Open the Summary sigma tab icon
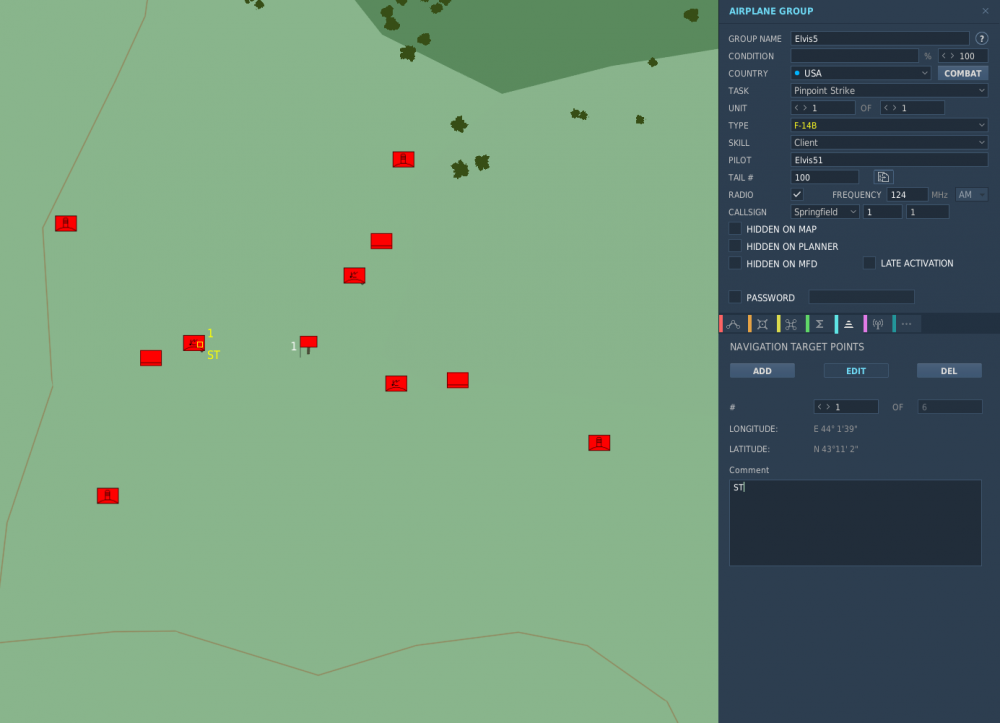This screenshot has height=723, width=1000. [820, 324]
